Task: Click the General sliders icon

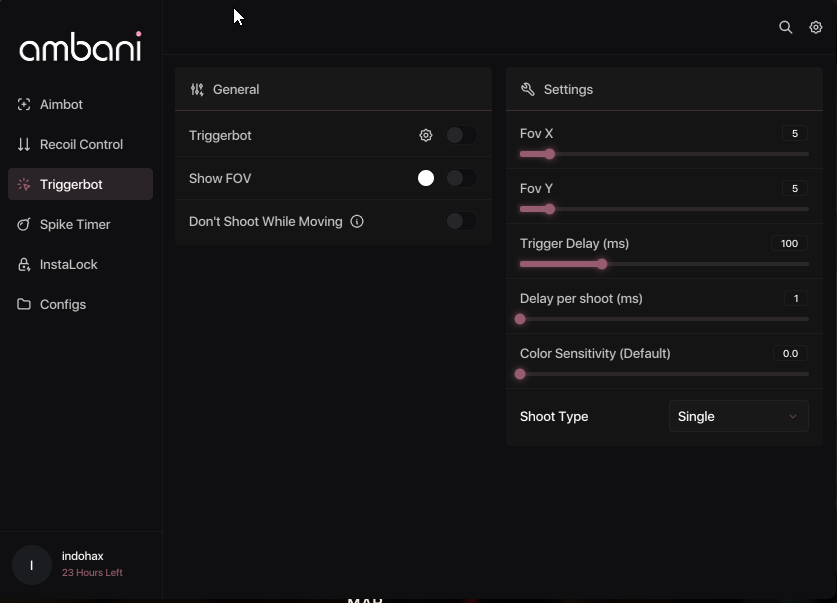Action: pyautogui.click(x=197, y=90)
